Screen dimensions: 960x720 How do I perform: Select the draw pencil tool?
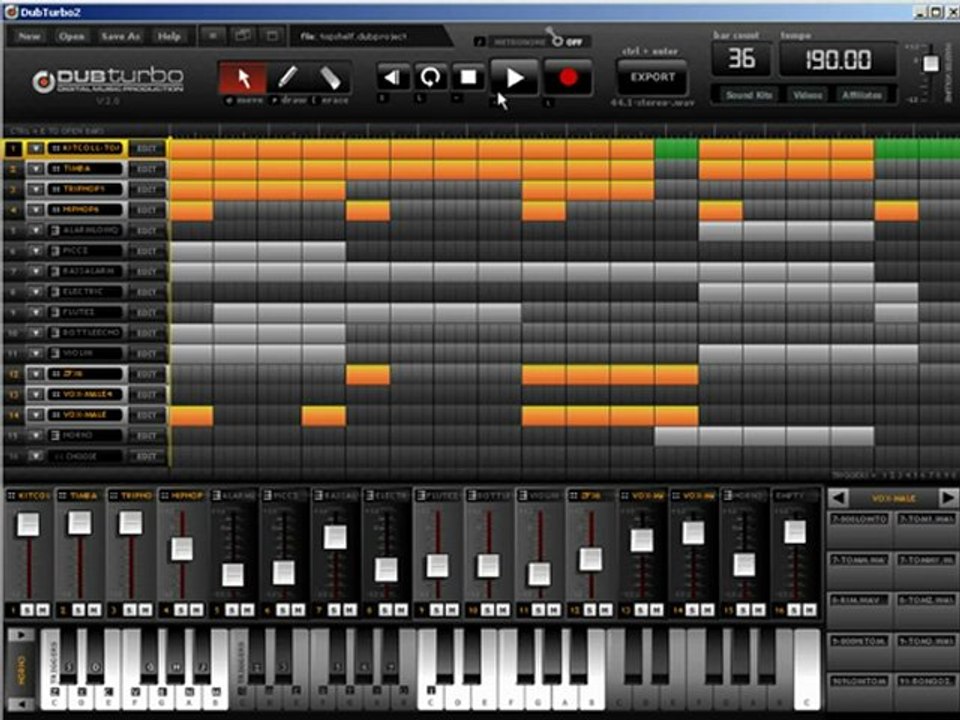287,78
